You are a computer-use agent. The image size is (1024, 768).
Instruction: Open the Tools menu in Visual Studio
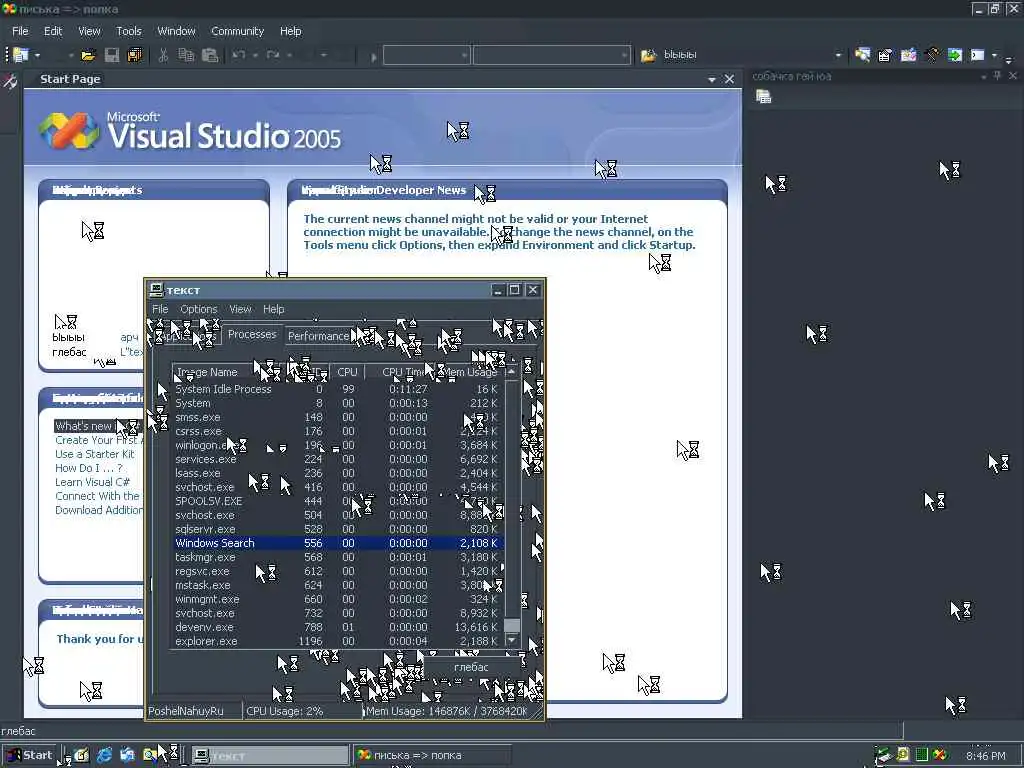129,31
